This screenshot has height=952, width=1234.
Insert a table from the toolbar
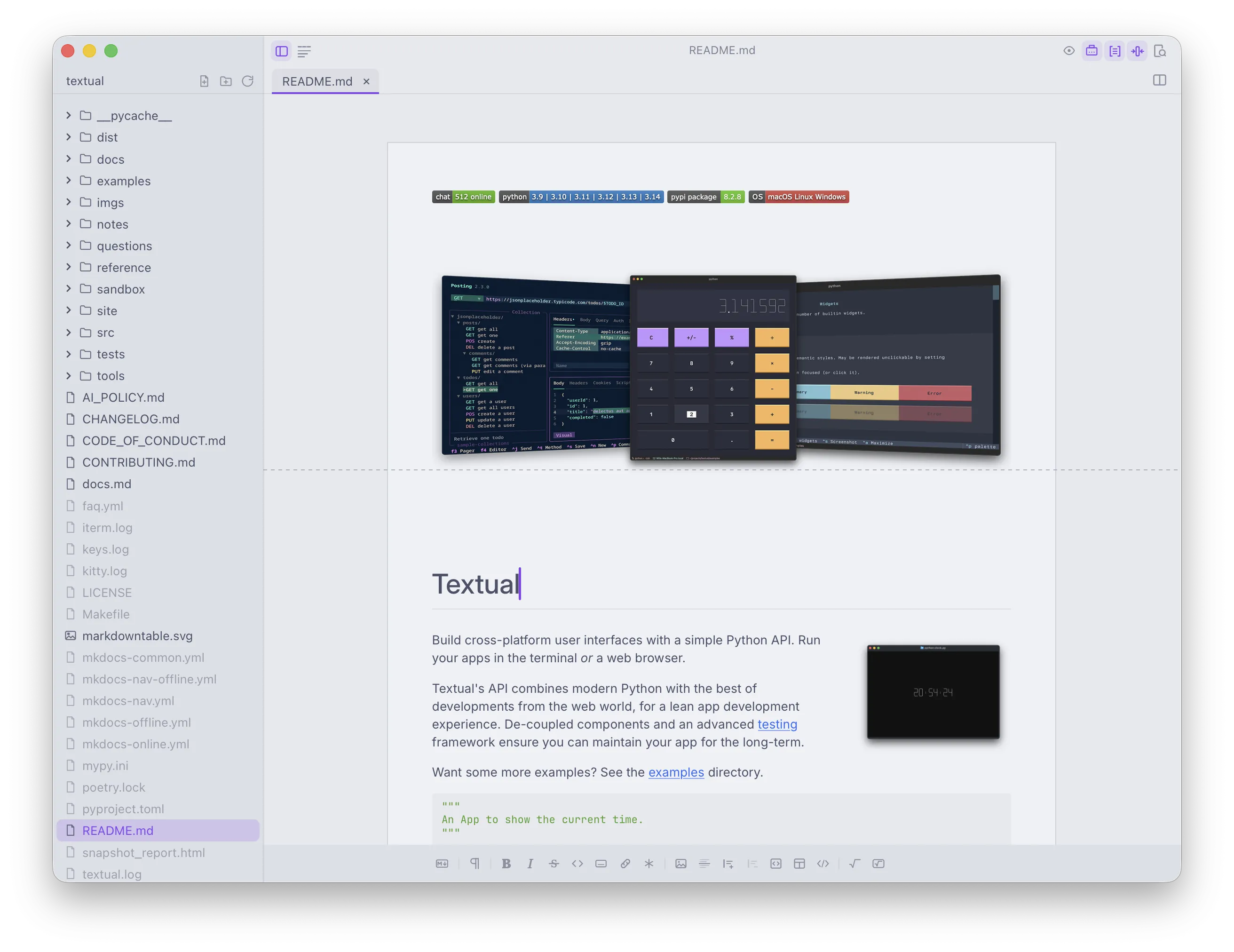(799, 863)
